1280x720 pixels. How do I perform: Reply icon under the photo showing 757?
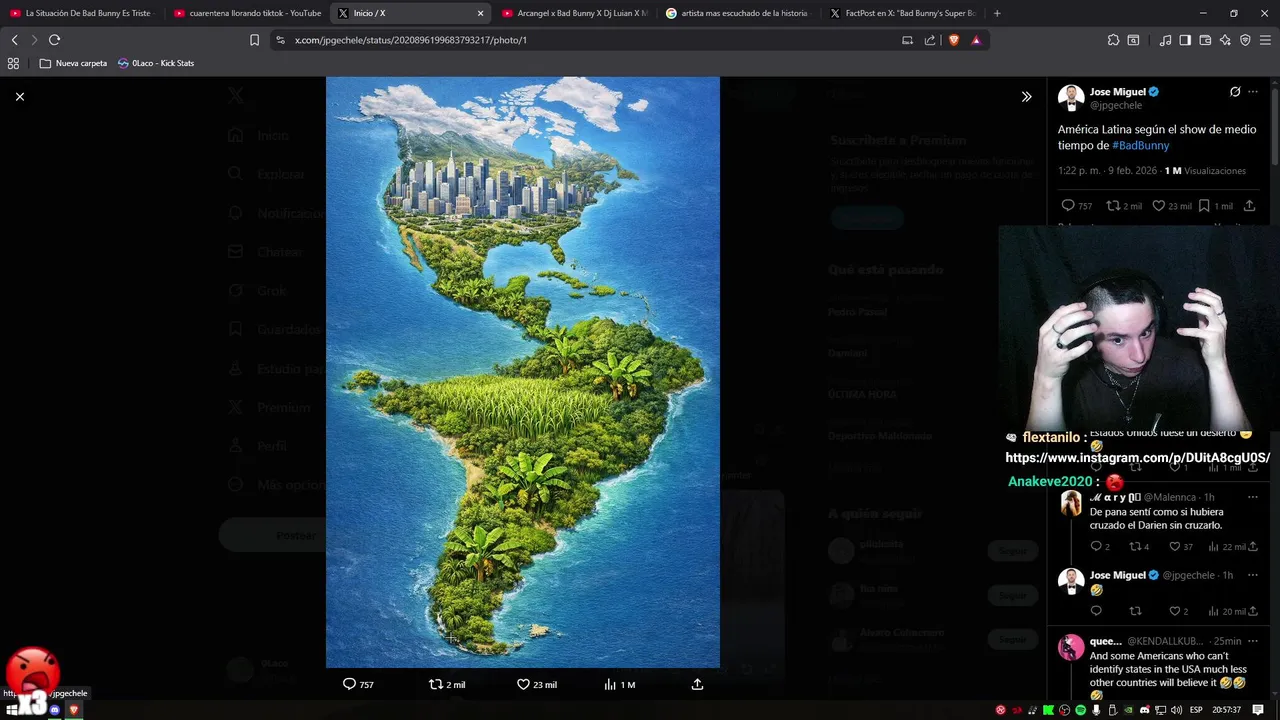click(x=349, y=684)
